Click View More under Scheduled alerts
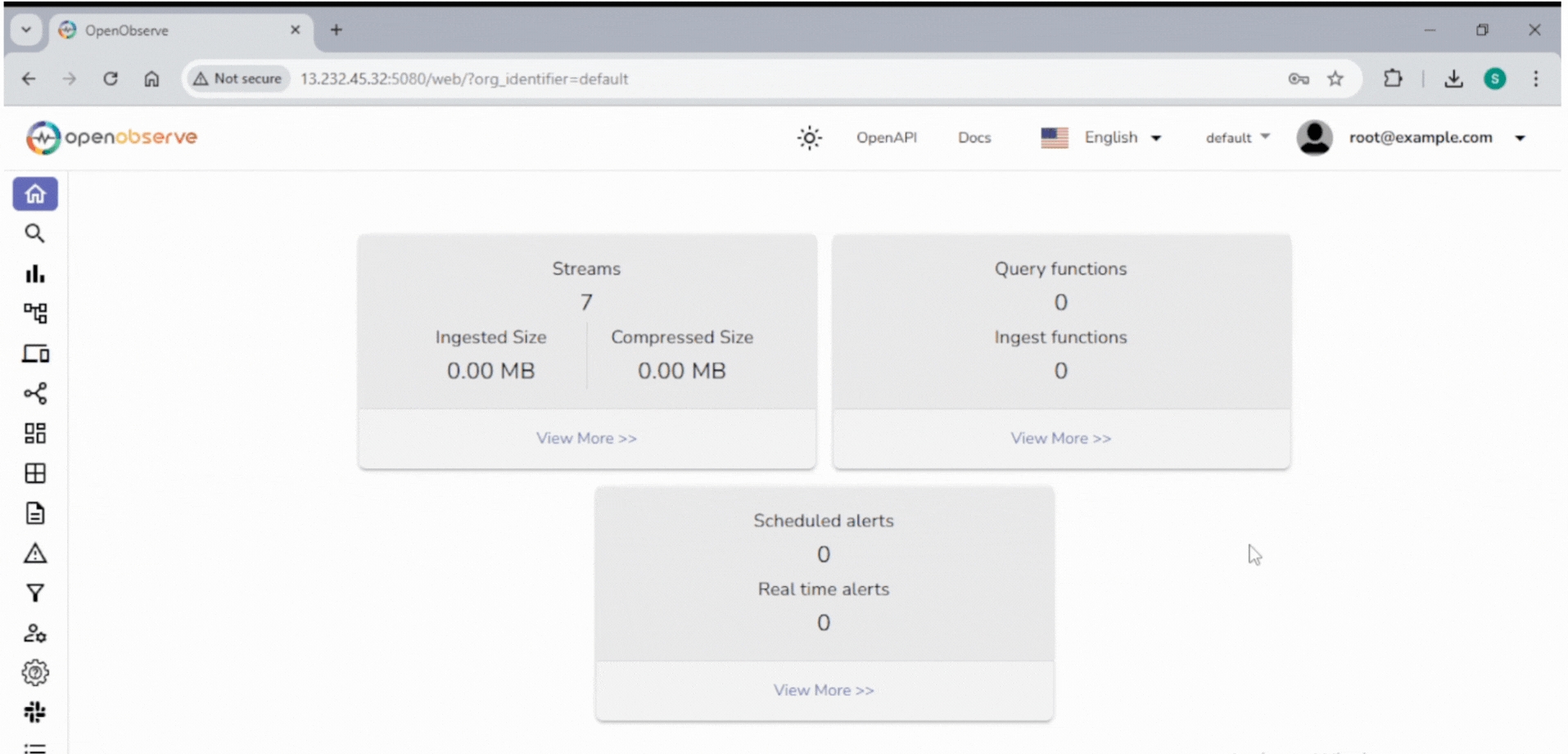The height and width of the screenshot is (754, 1568). (x=823, y=689)
